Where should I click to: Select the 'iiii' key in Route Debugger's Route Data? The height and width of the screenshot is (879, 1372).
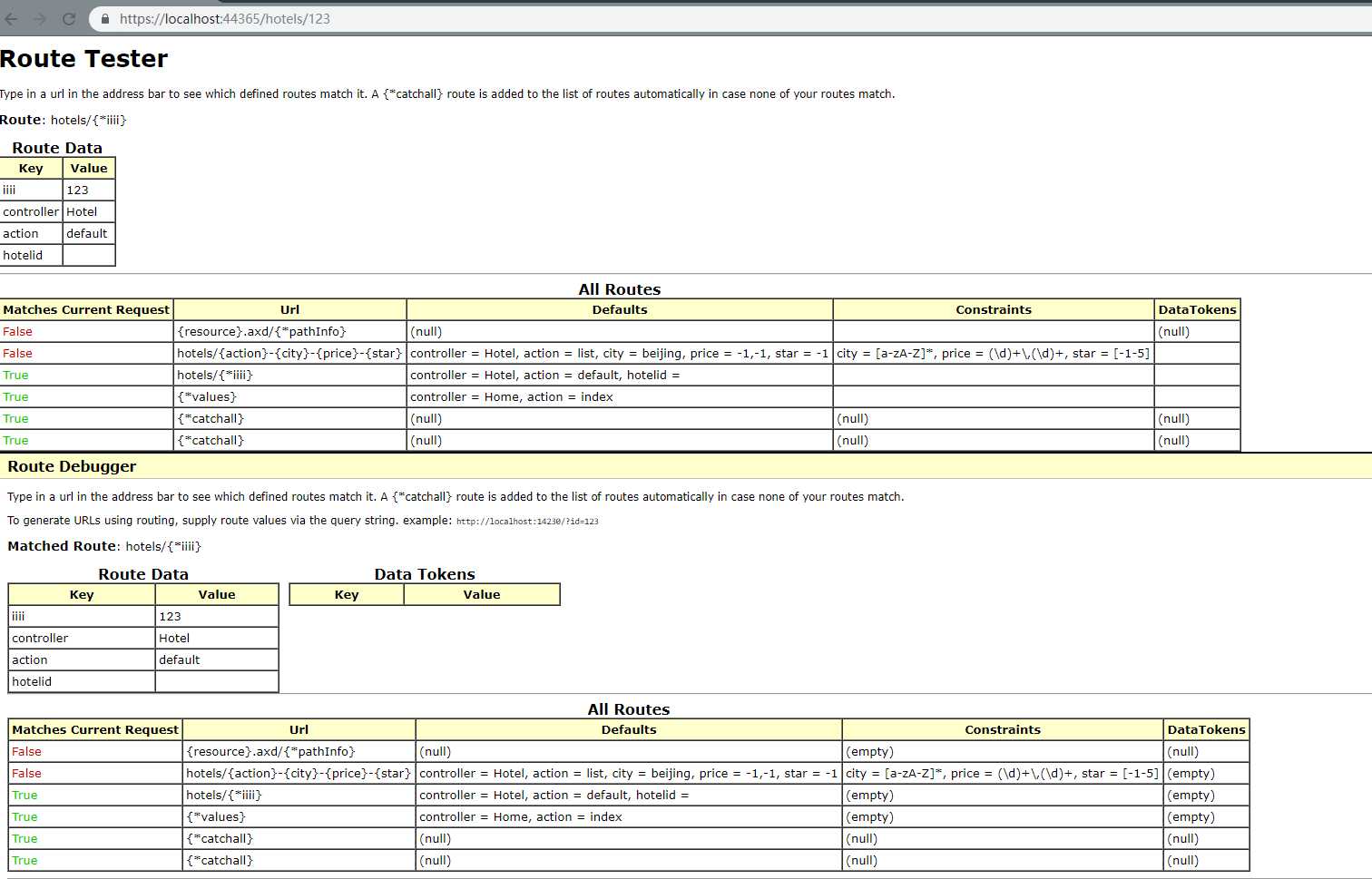pos(82,616)
